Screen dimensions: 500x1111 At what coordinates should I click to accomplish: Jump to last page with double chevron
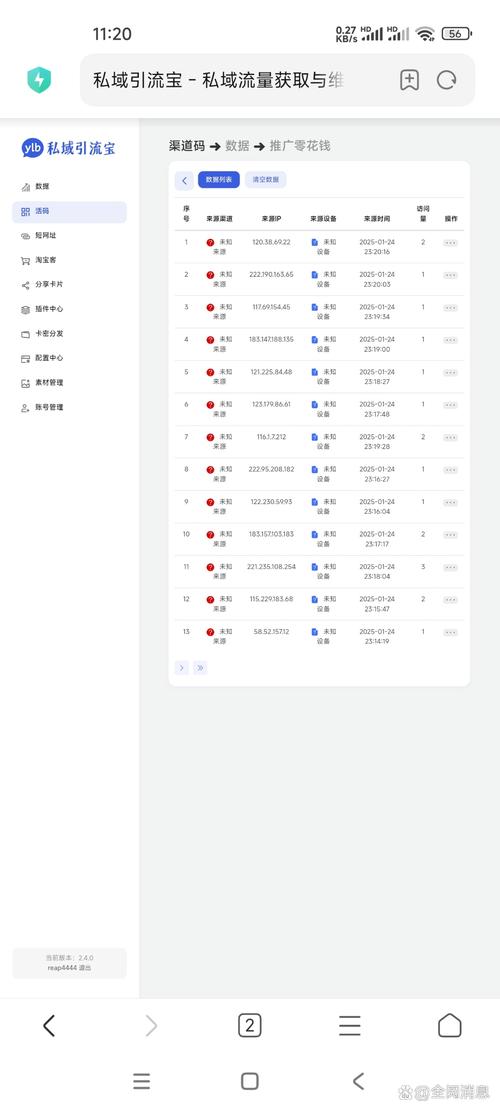(x=200, y=667)
